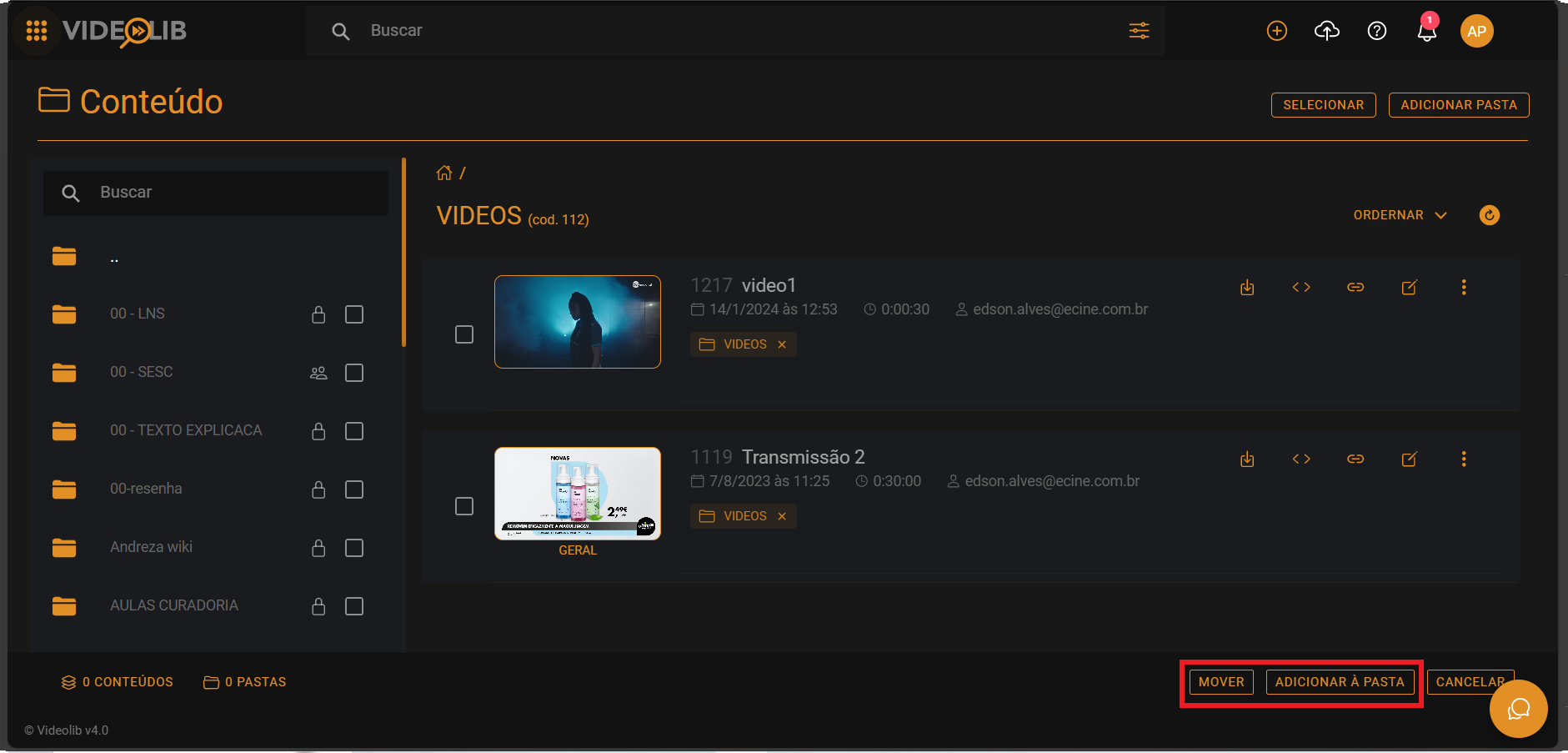
Task: Open more options for video1
Action: (1464, 287)
